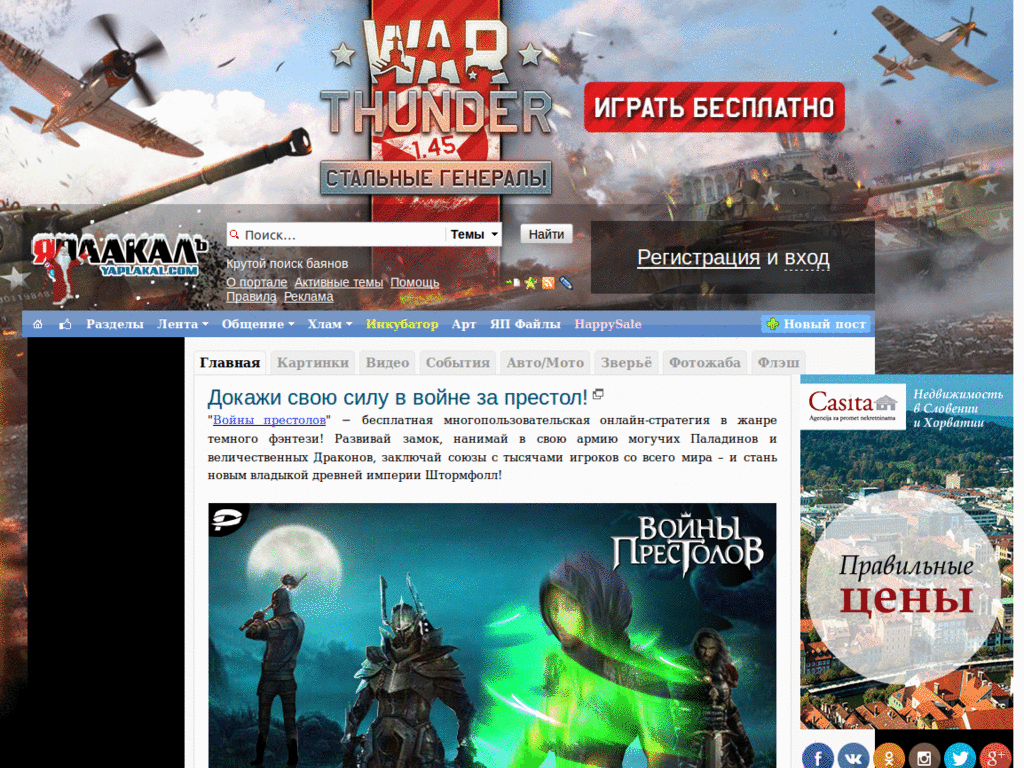Open the RSS feed icon

547,282
